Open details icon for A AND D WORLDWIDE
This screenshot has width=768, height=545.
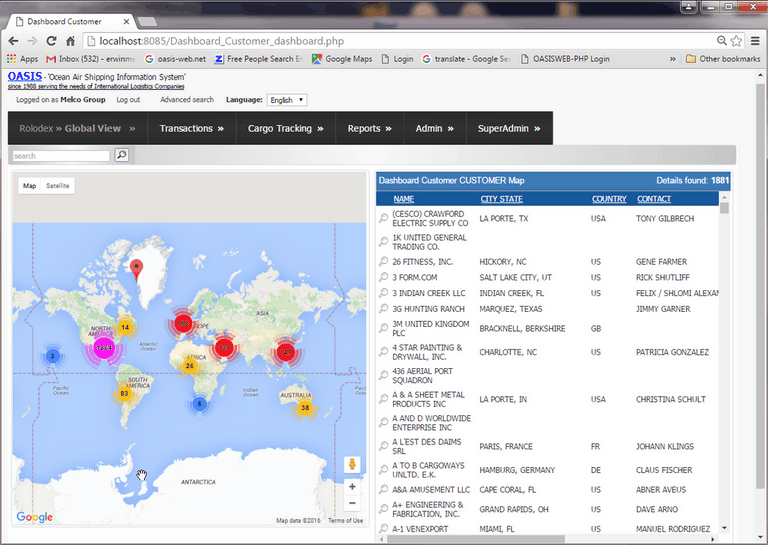384,422
